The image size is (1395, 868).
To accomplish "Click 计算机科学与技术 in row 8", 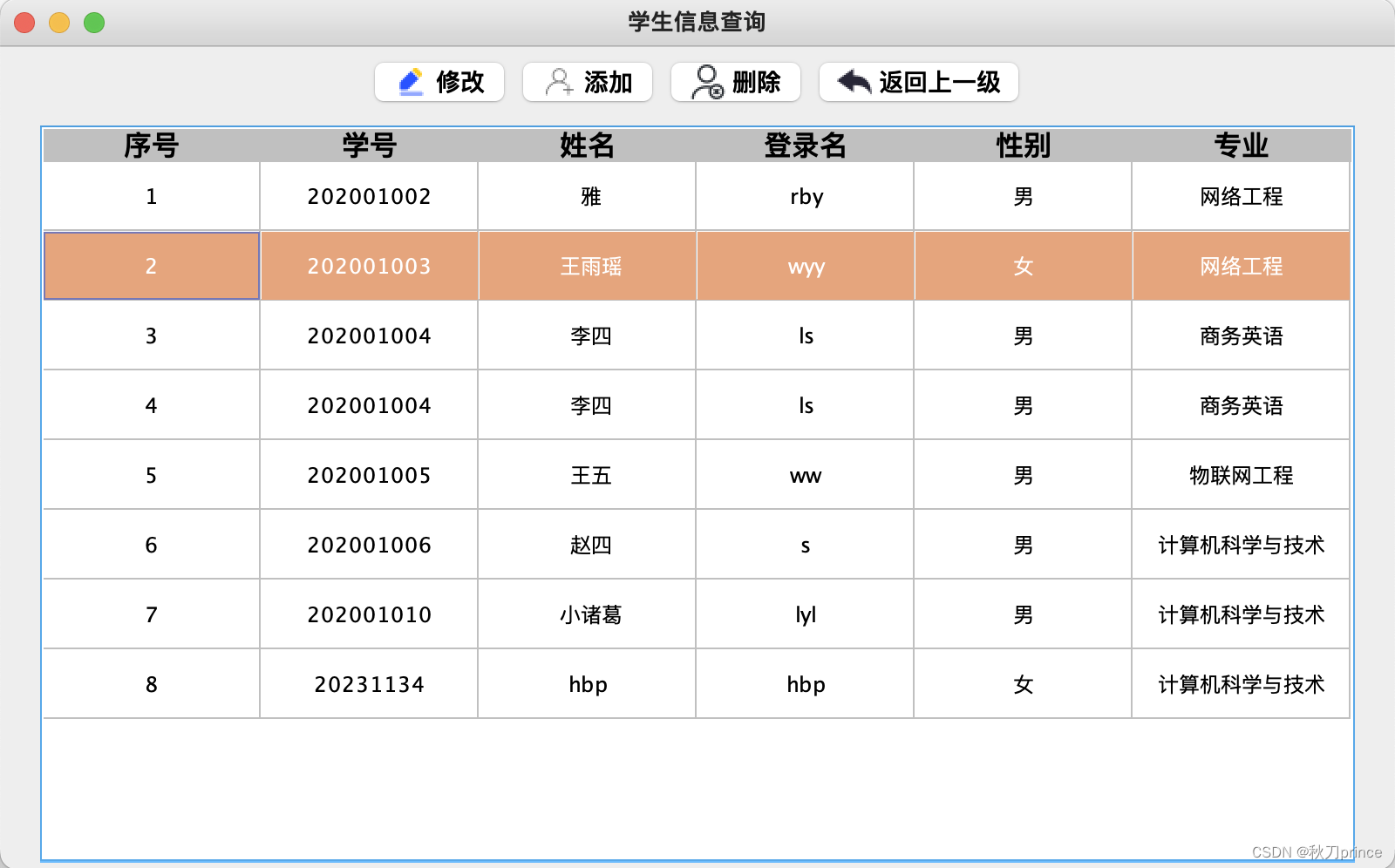I will pyautogui.click(x=1242, y=684).
